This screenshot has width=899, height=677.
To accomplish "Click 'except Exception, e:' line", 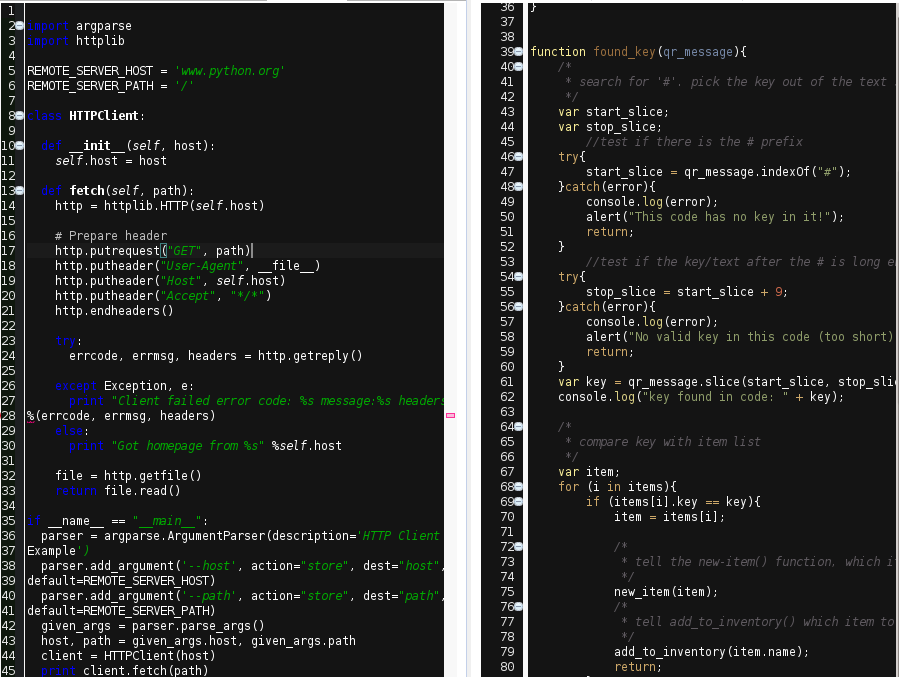I will (124, 386).
